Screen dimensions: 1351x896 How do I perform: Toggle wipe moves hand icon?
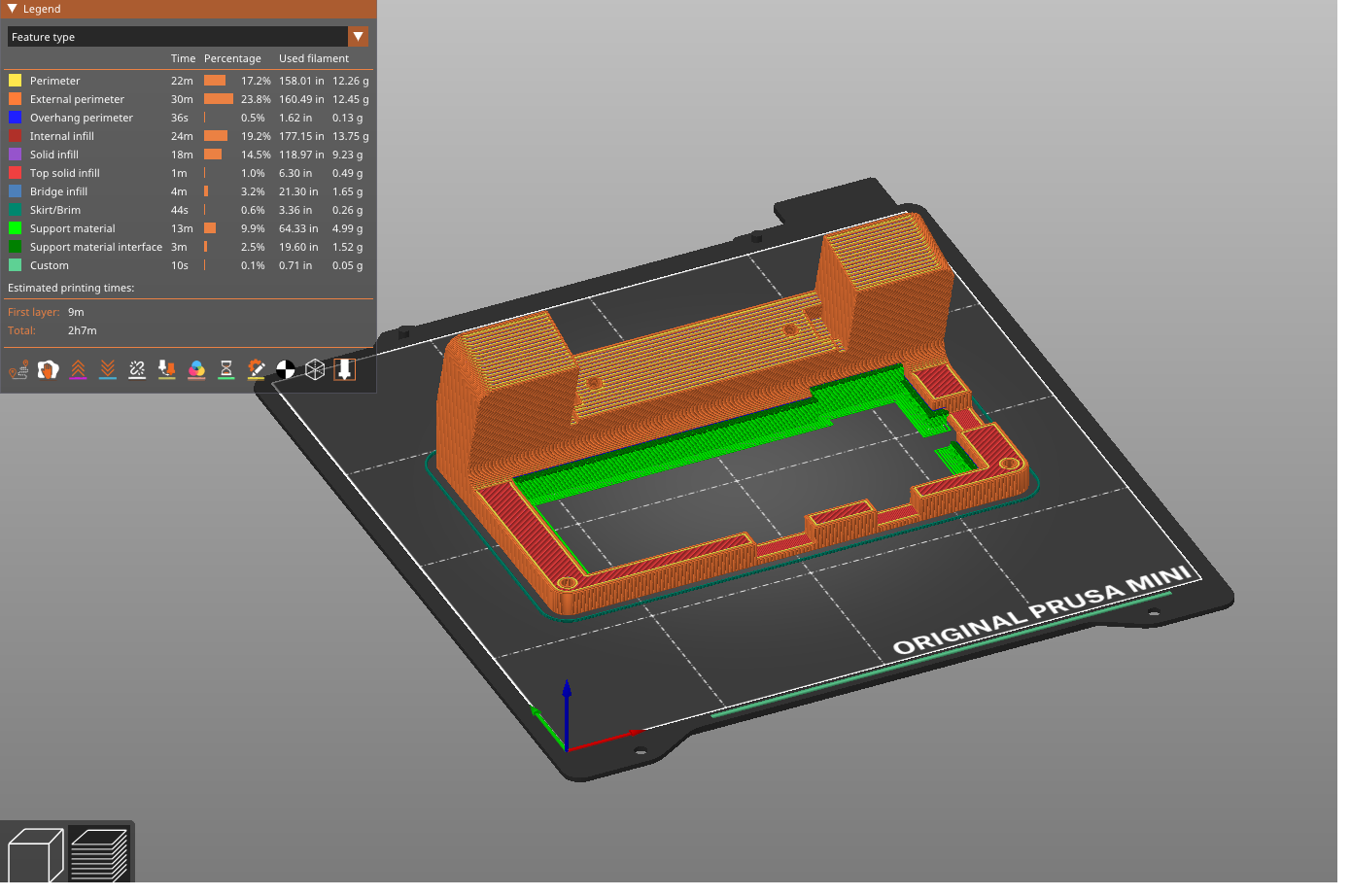[48, 370]
